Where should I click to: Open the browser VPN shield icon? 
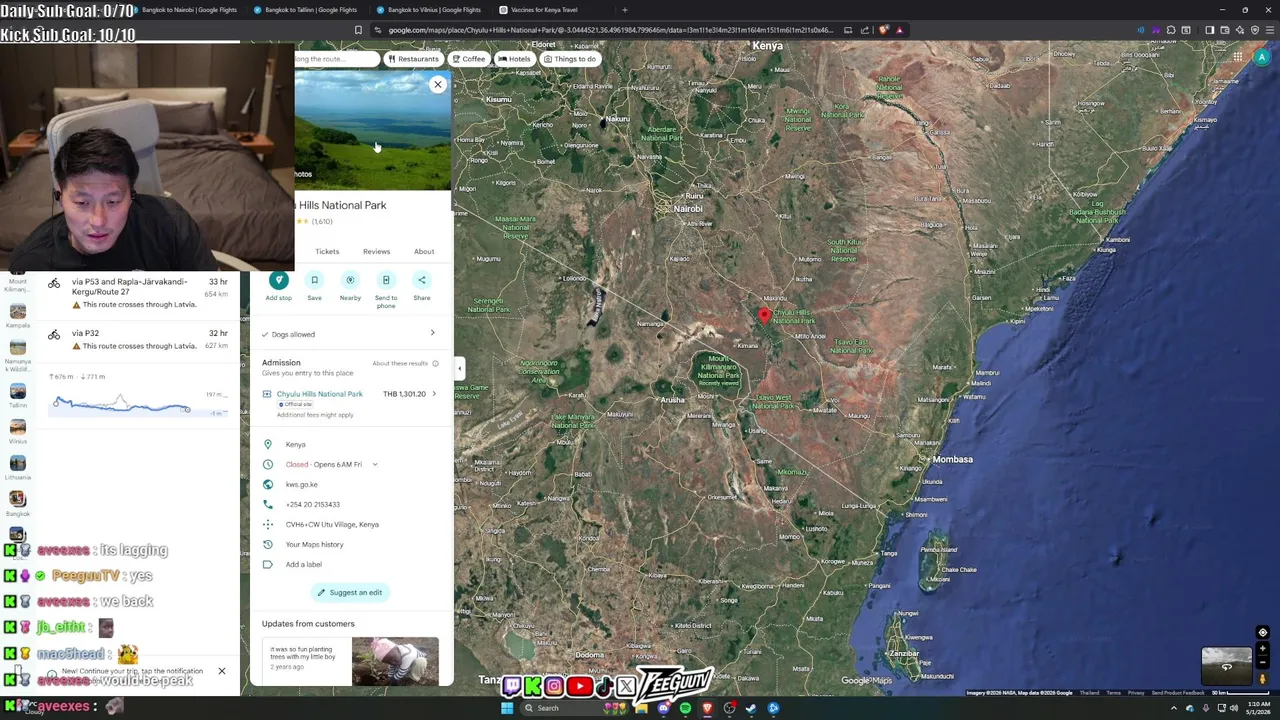pos(1254,30)
